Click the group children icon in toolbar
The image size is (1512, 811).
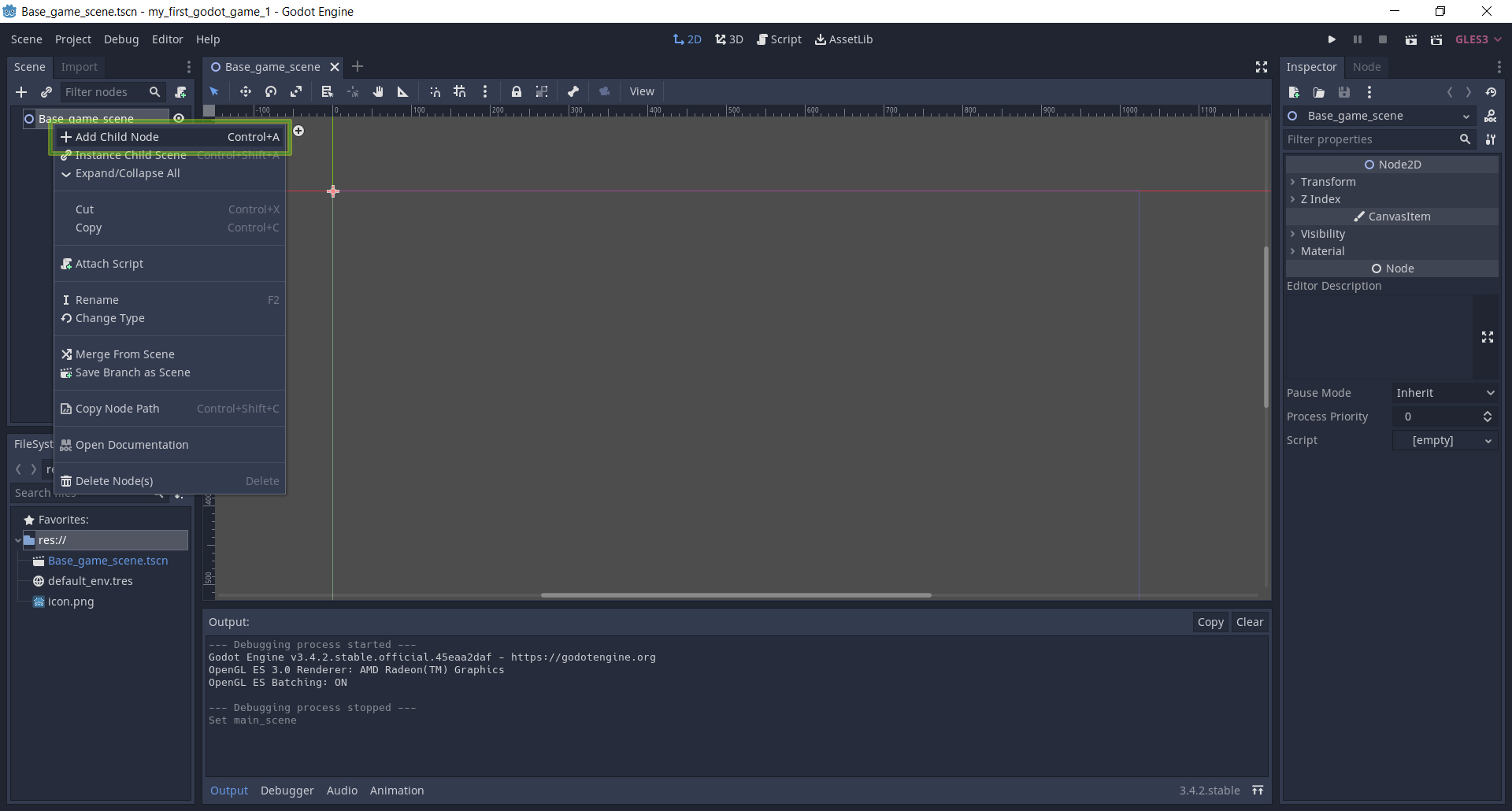click(x=542, y=91)
